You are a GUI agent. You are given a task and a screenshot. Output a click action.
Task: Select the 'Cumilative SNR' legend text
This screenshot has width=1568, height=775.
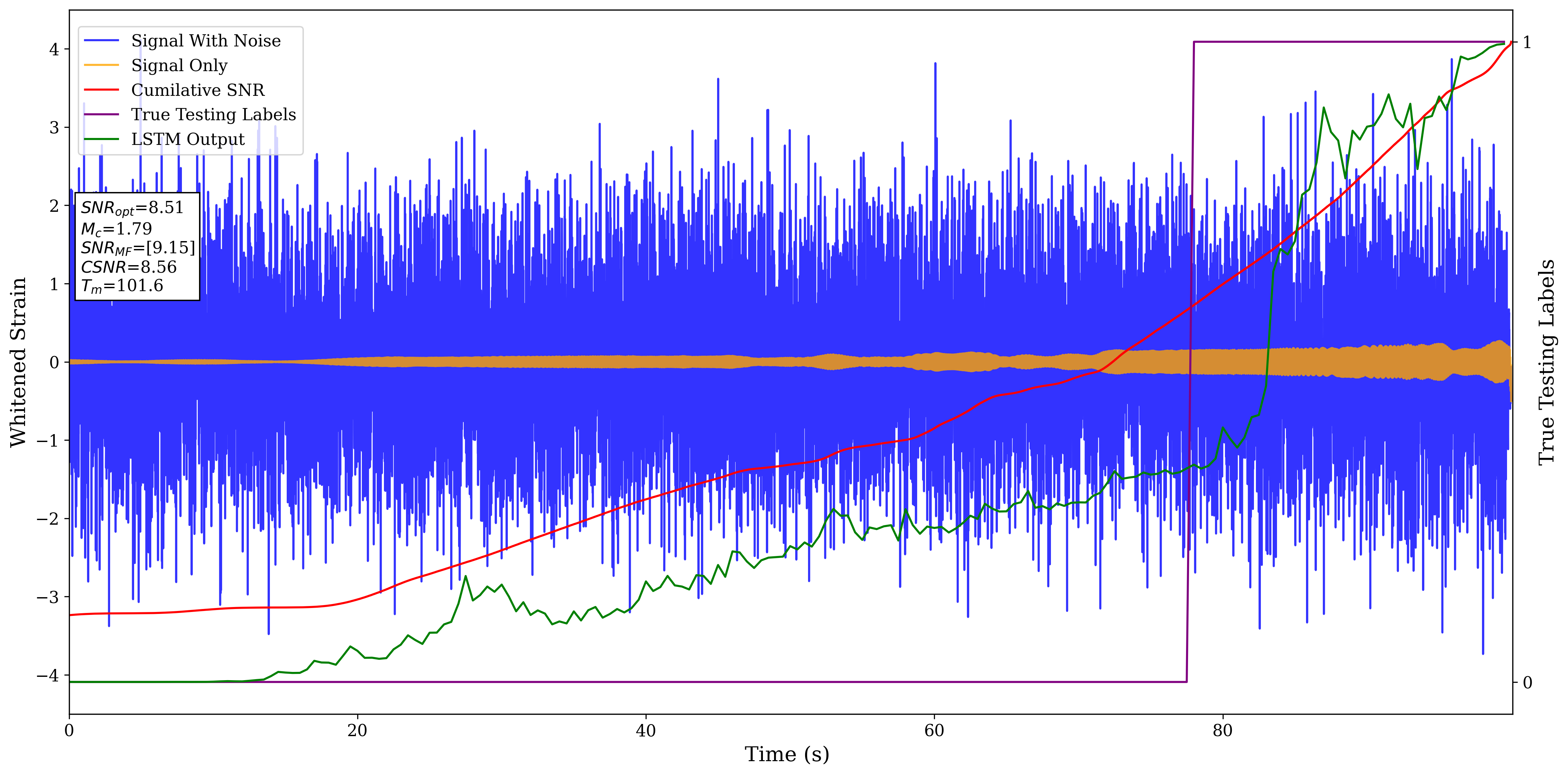[x=198, y=90]
